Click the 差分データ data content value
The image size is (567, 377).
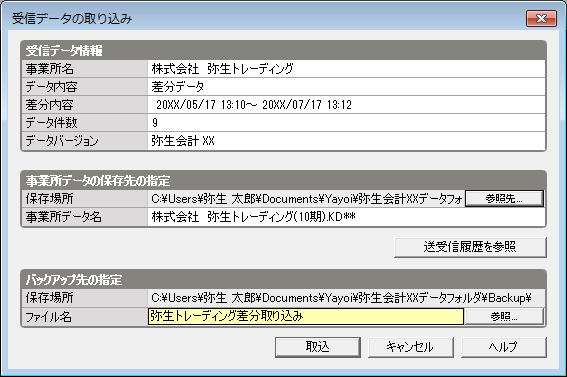(178, 87)
